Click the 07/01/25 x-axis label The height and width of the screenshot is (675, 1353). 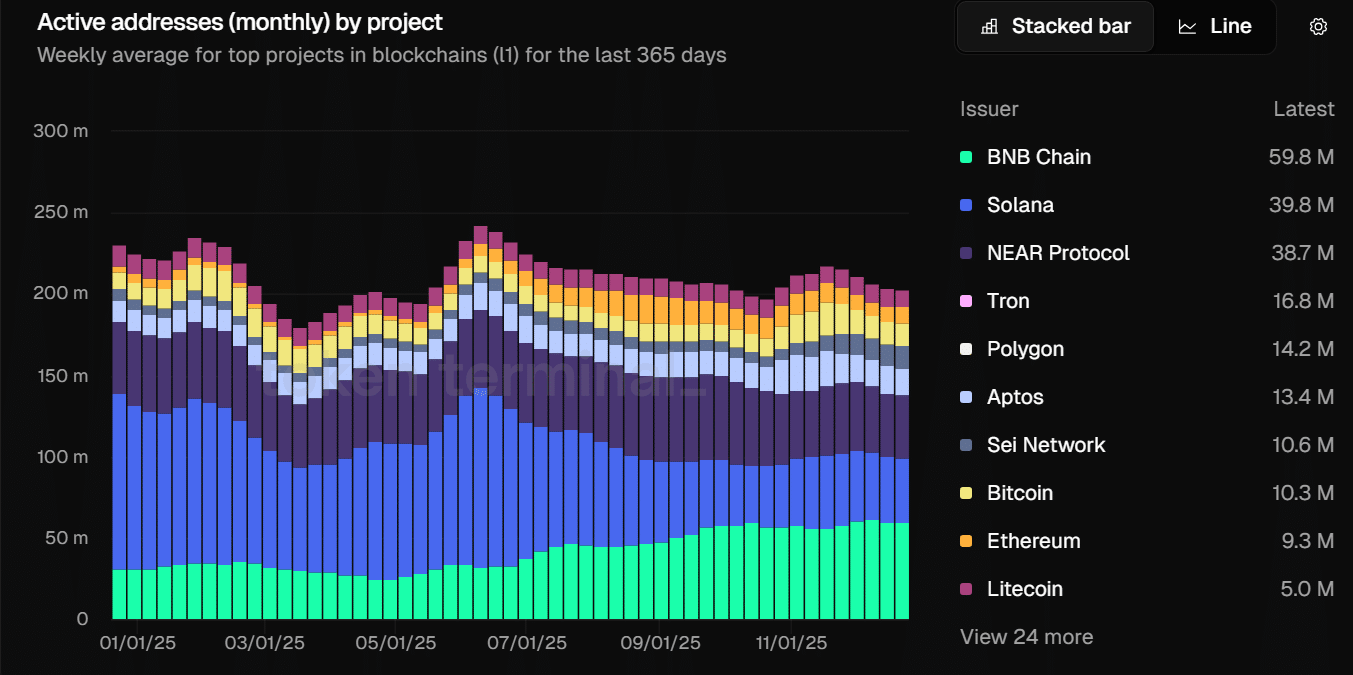tap(529, 643)
